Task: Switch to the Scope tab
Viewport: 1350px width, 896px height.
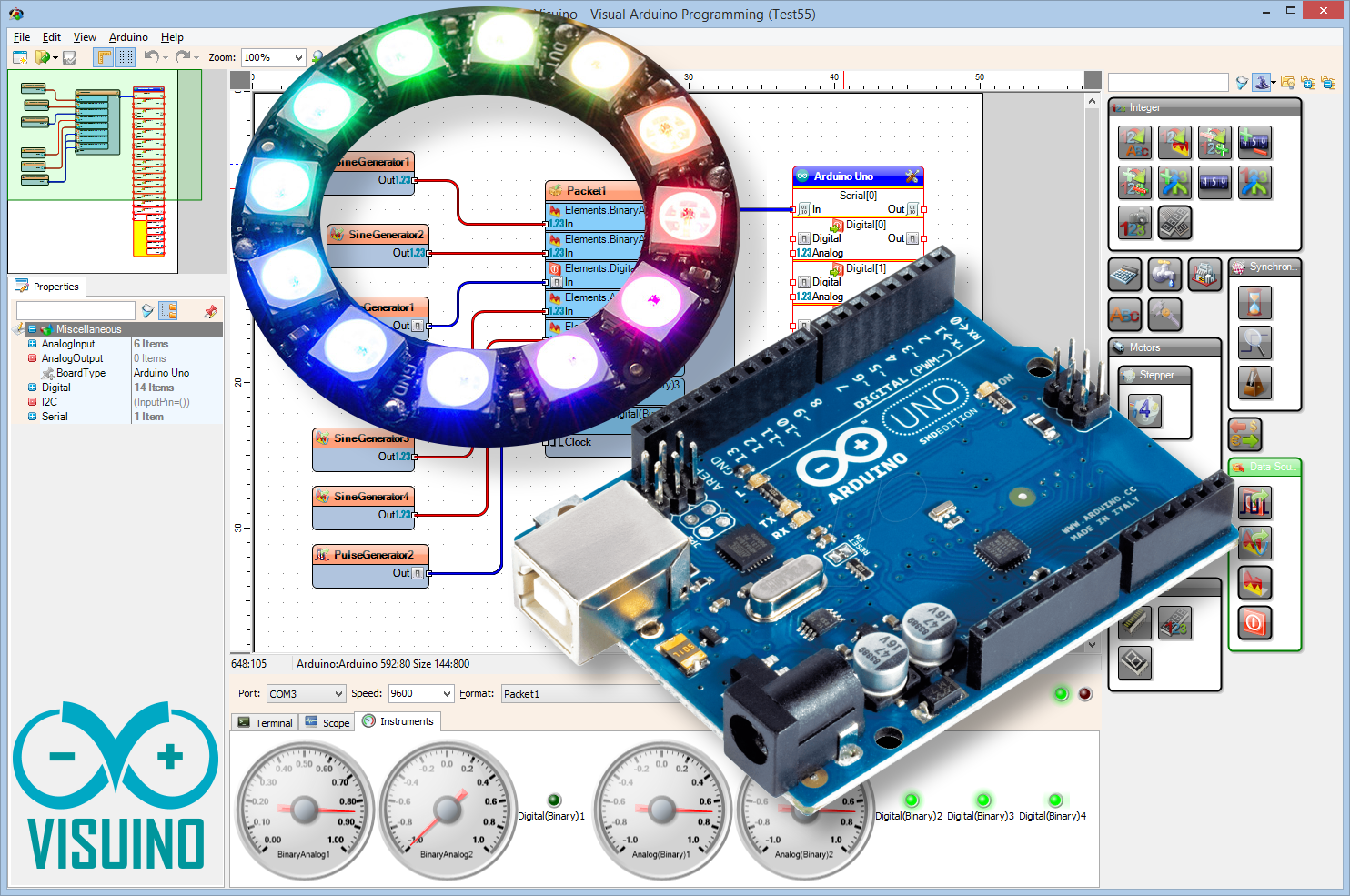Action: (x=327, y=721)
